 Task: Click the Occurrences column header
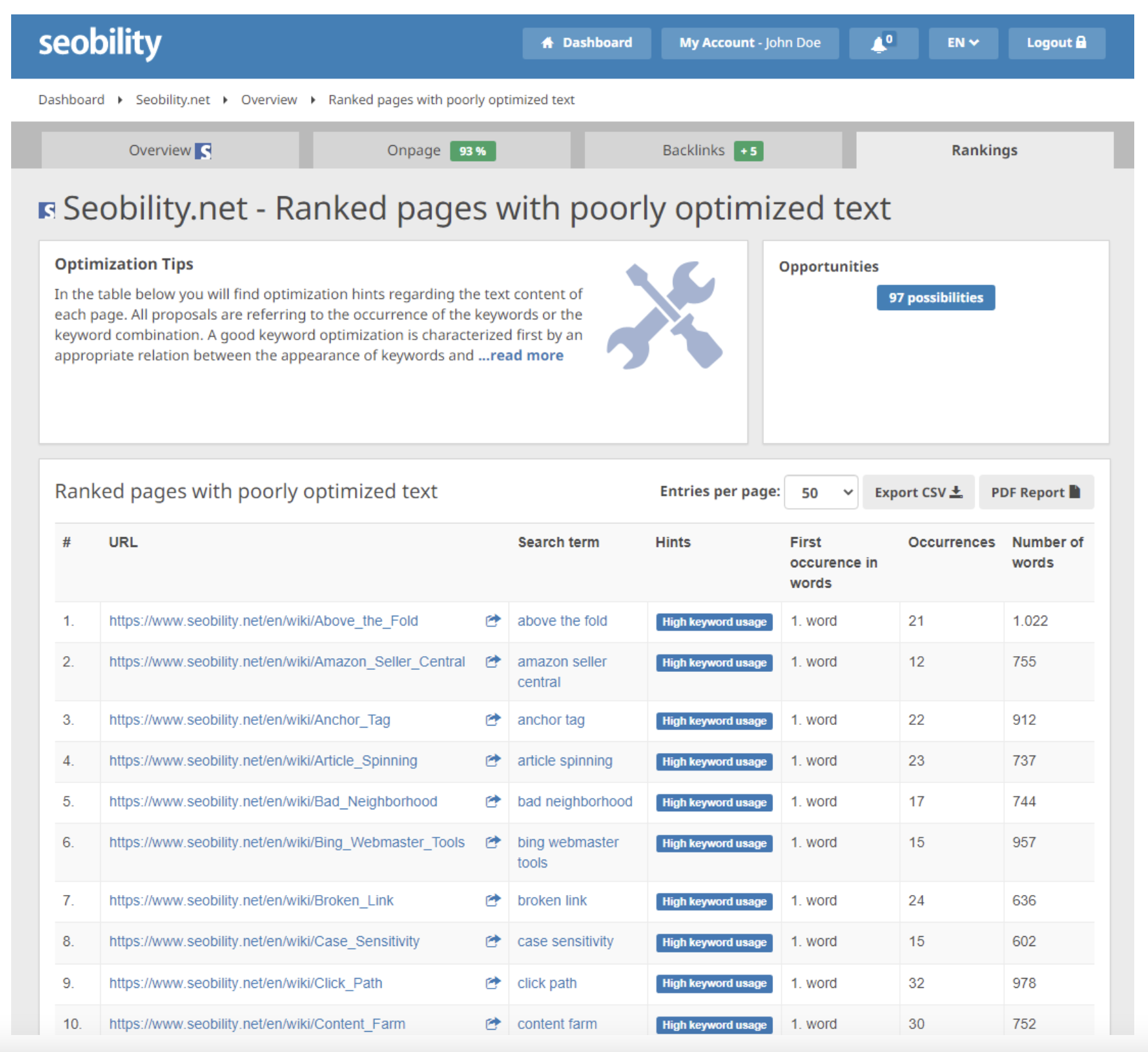point(951,542)
